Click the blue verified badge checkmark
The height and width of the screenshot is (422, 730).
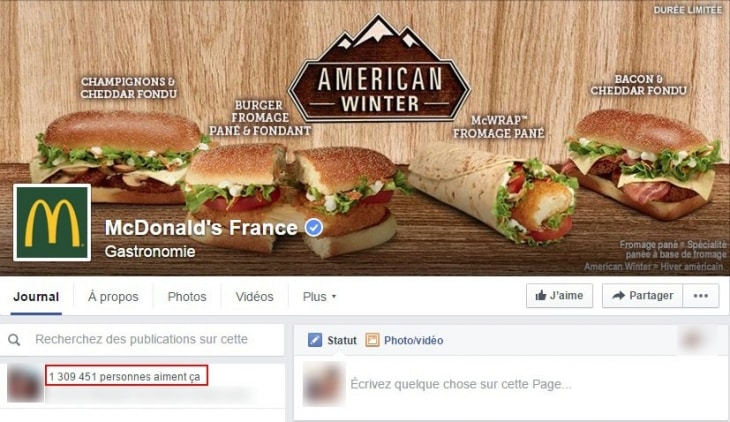[314, 228]
